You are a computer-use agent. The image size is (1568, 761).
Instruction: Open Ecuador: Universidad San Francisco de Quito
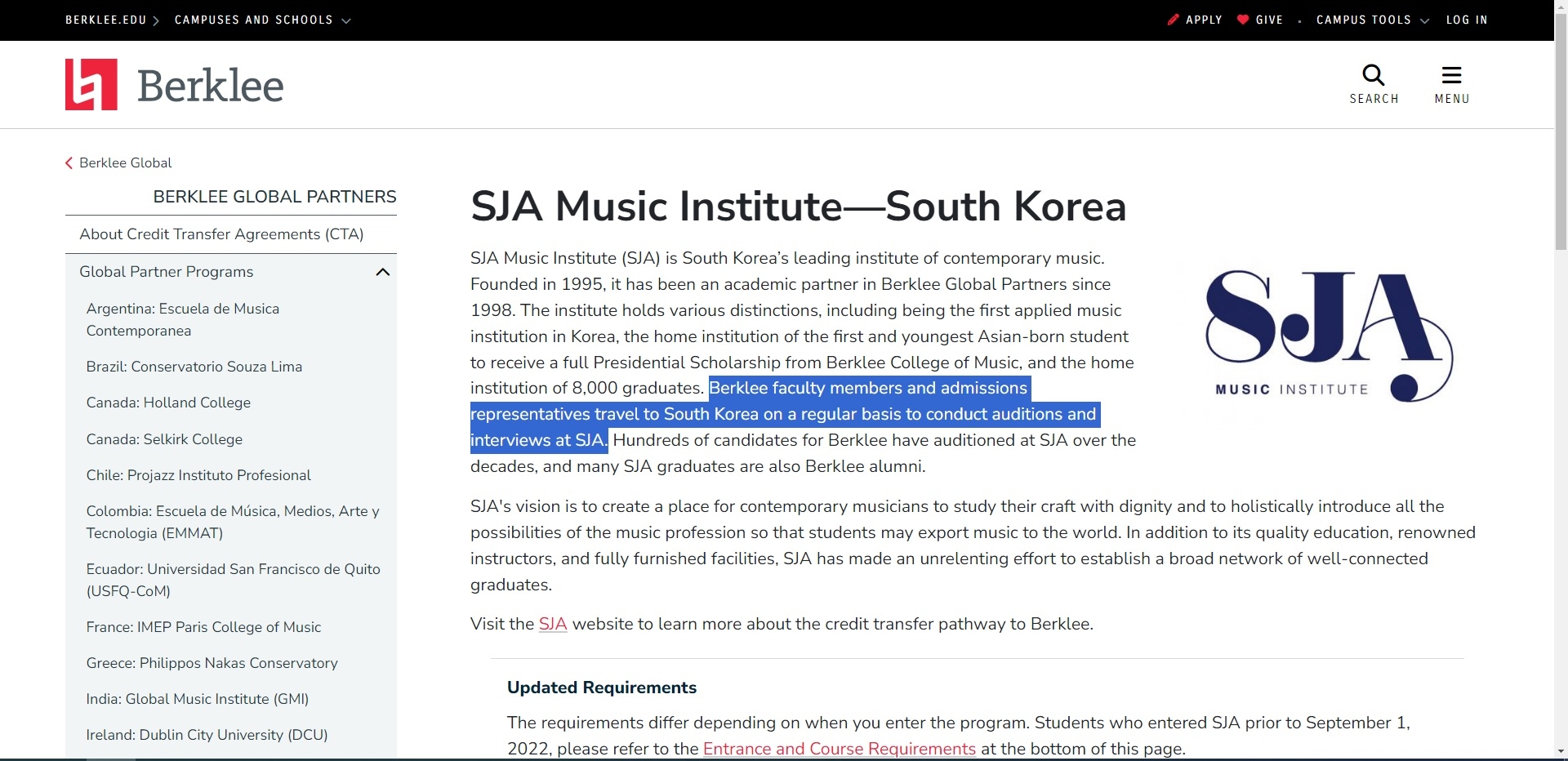point(233,580)
